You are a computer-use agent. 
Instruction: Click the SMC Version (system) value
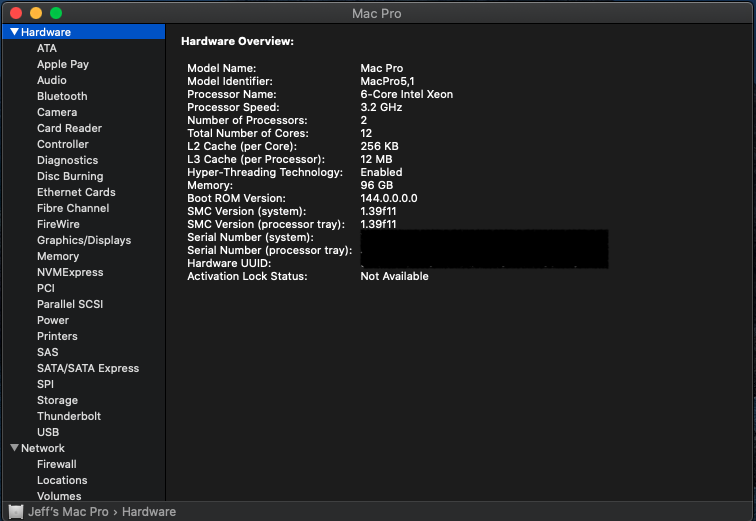(x=378, y=211)
